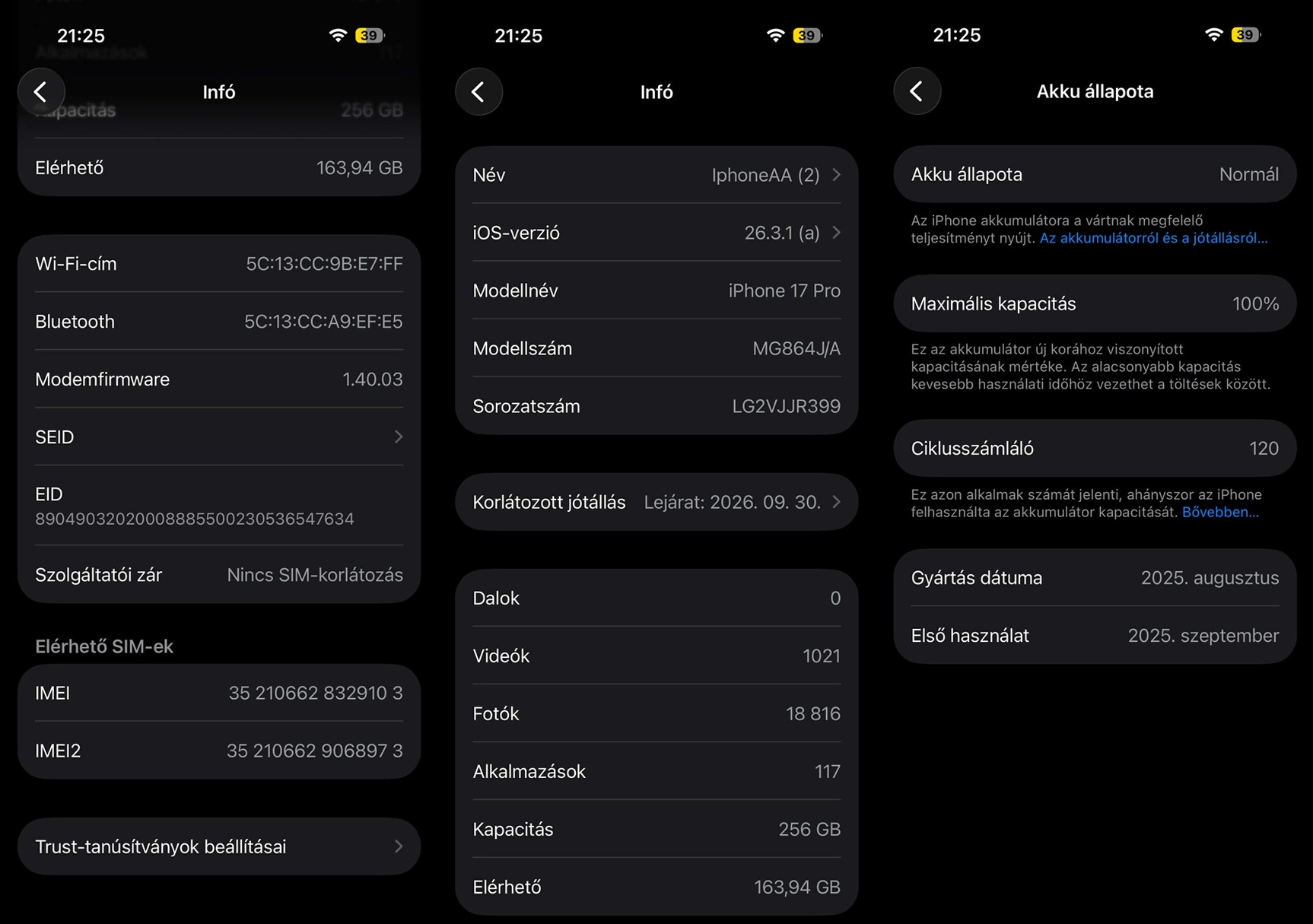
Task: Tap the back arrow on Akku állapota screen
Action: 917,92
